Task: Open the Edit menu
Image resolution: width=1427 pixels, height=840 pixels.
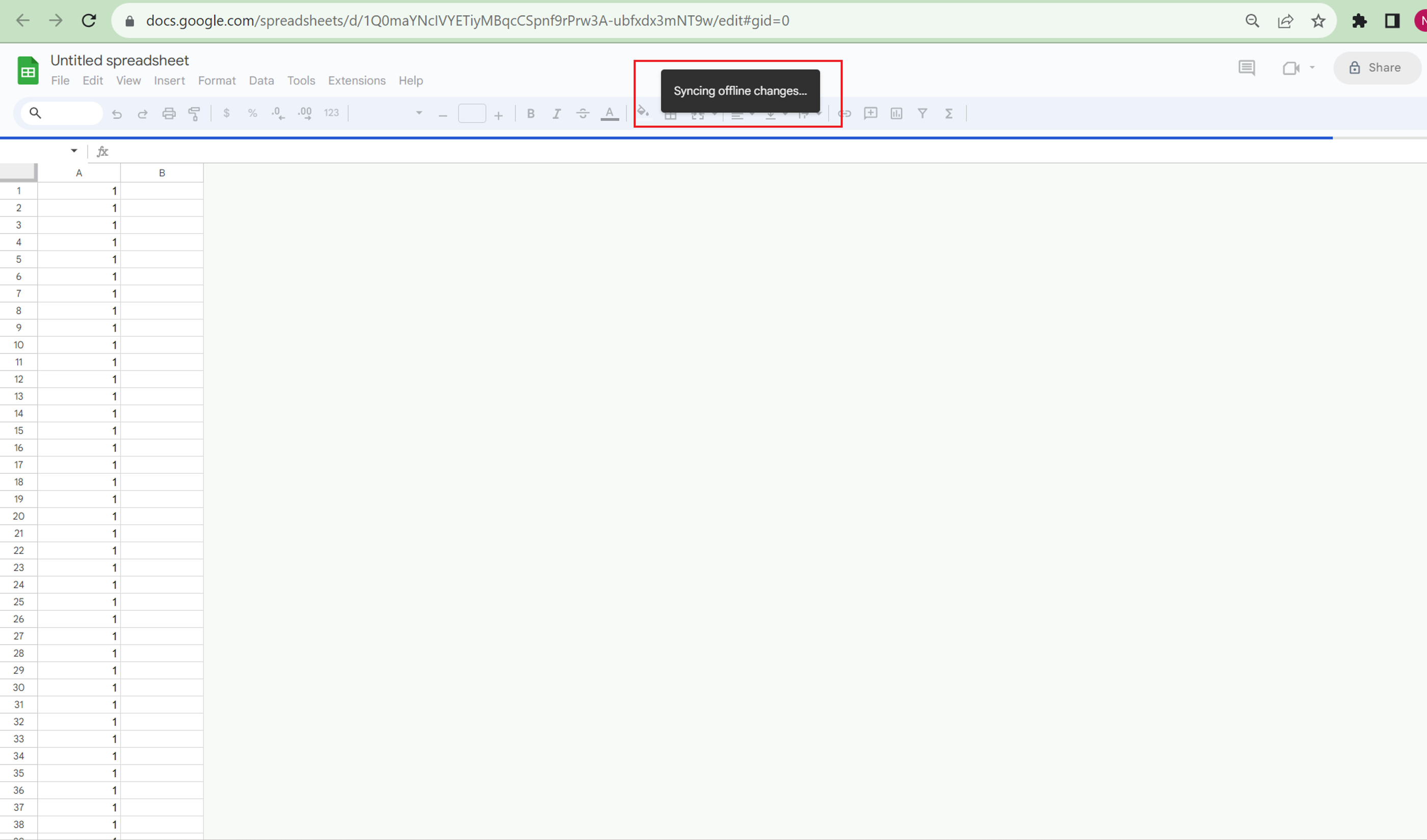Action: [93, 80]
